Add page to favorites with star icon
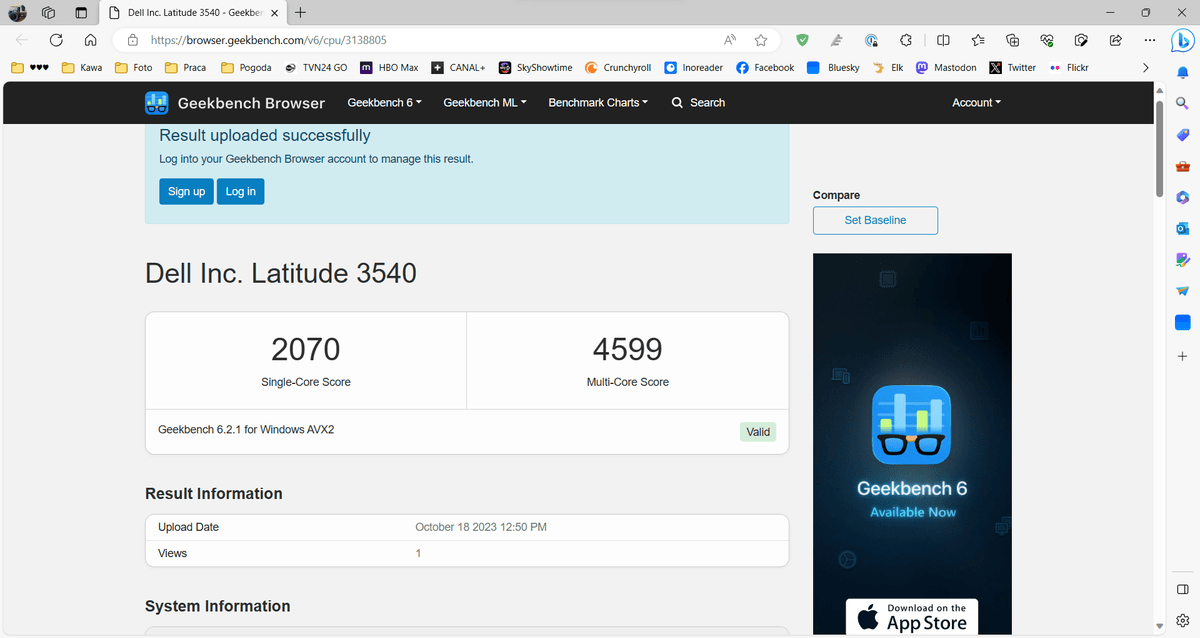This screenshot has width=1200, height=638. pos(761,40)
